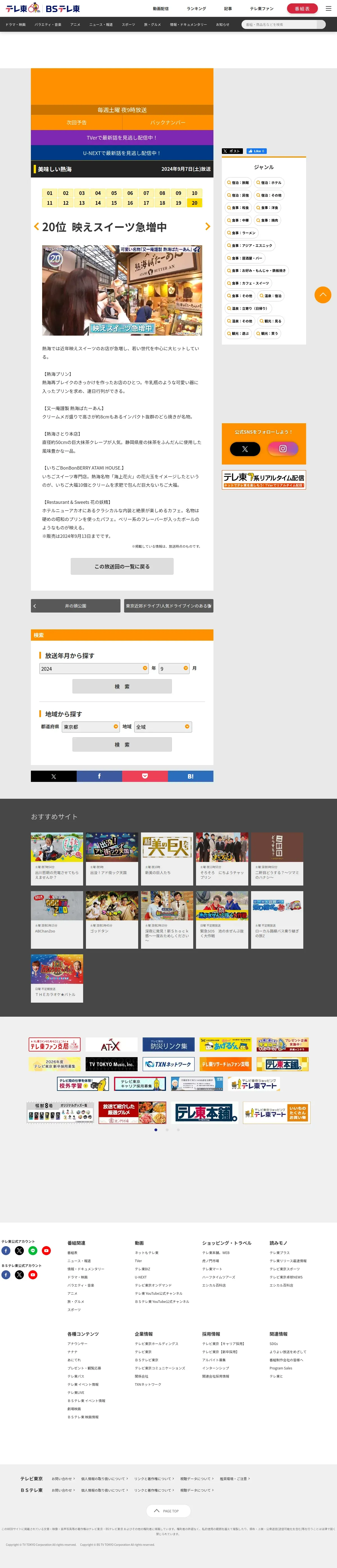Screen dimensions: 337x1568
Task: Click the BSテレ東 logo in the header
Action: (x=63, y=8)
